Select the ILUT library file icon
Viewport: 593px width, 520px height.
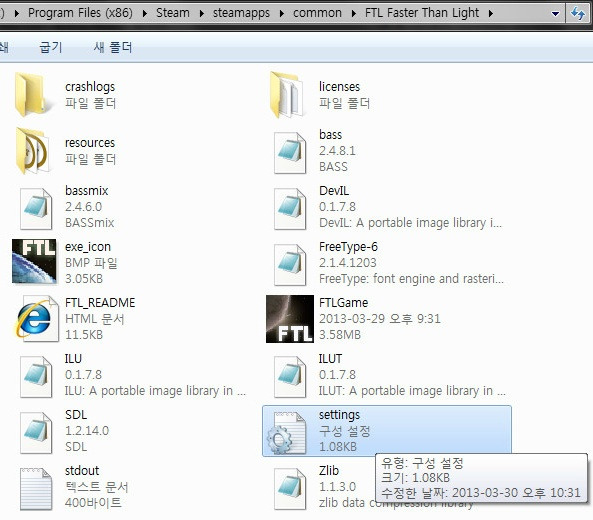290,376
